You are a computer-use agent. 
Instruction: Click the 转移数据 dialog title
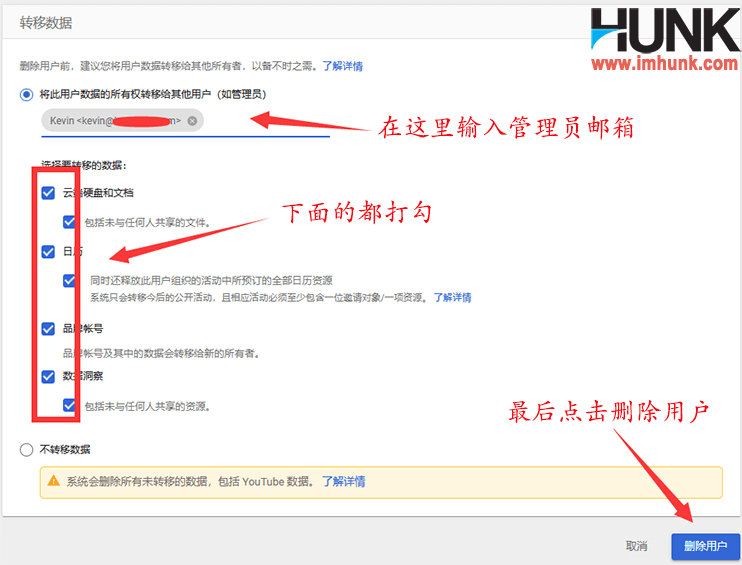click(46, 23)
